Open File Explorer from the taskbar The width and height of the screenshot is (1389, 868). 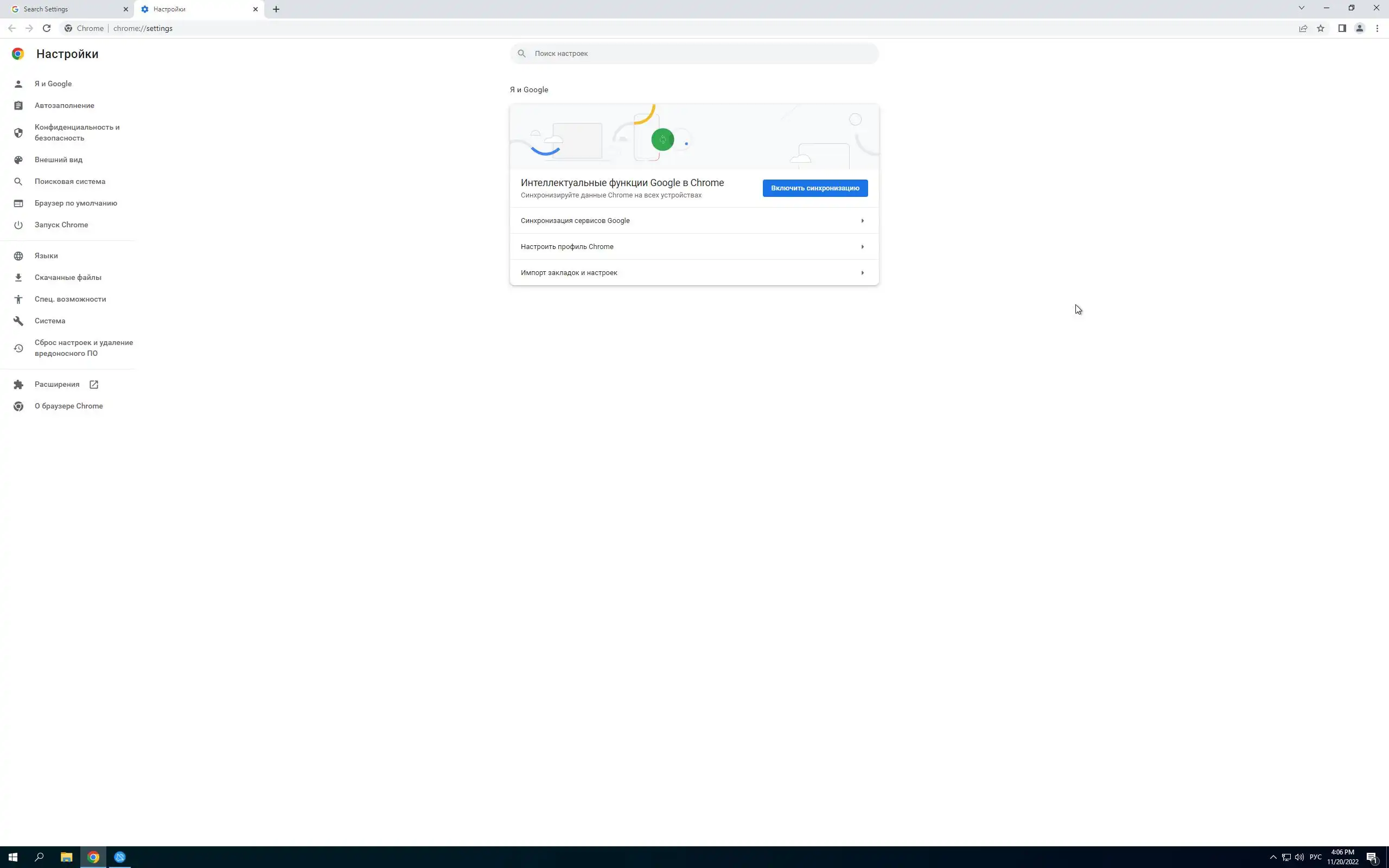(67, 857)
